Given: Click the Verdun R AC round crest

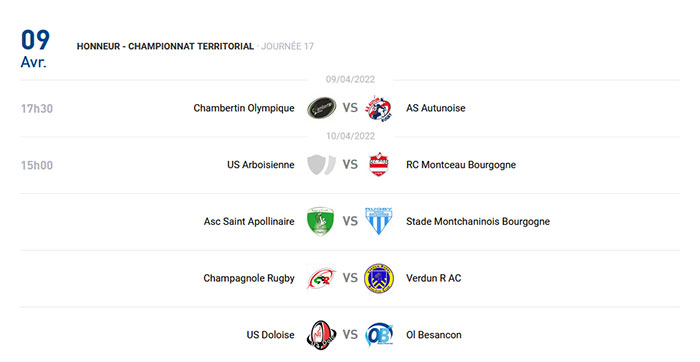Looking at the screenshot, I should 379,278.
